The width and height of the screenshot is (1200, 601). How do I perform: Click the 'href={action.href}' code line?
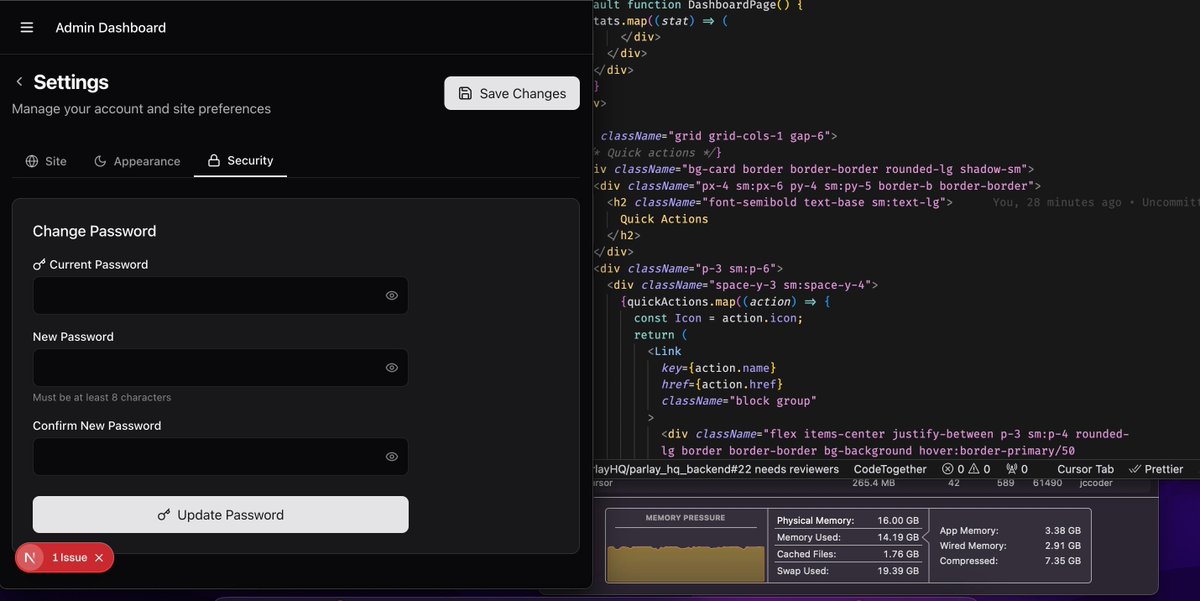point(721,384)
